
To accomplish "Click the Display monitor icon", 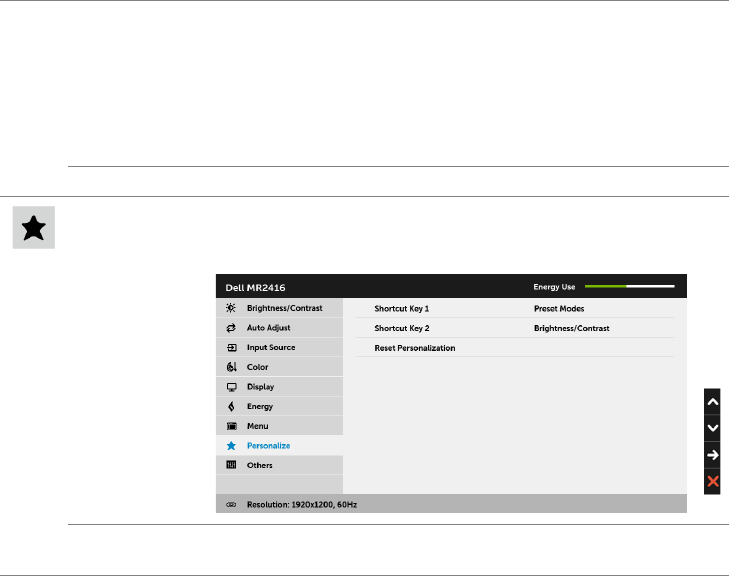I will (231, 387).
